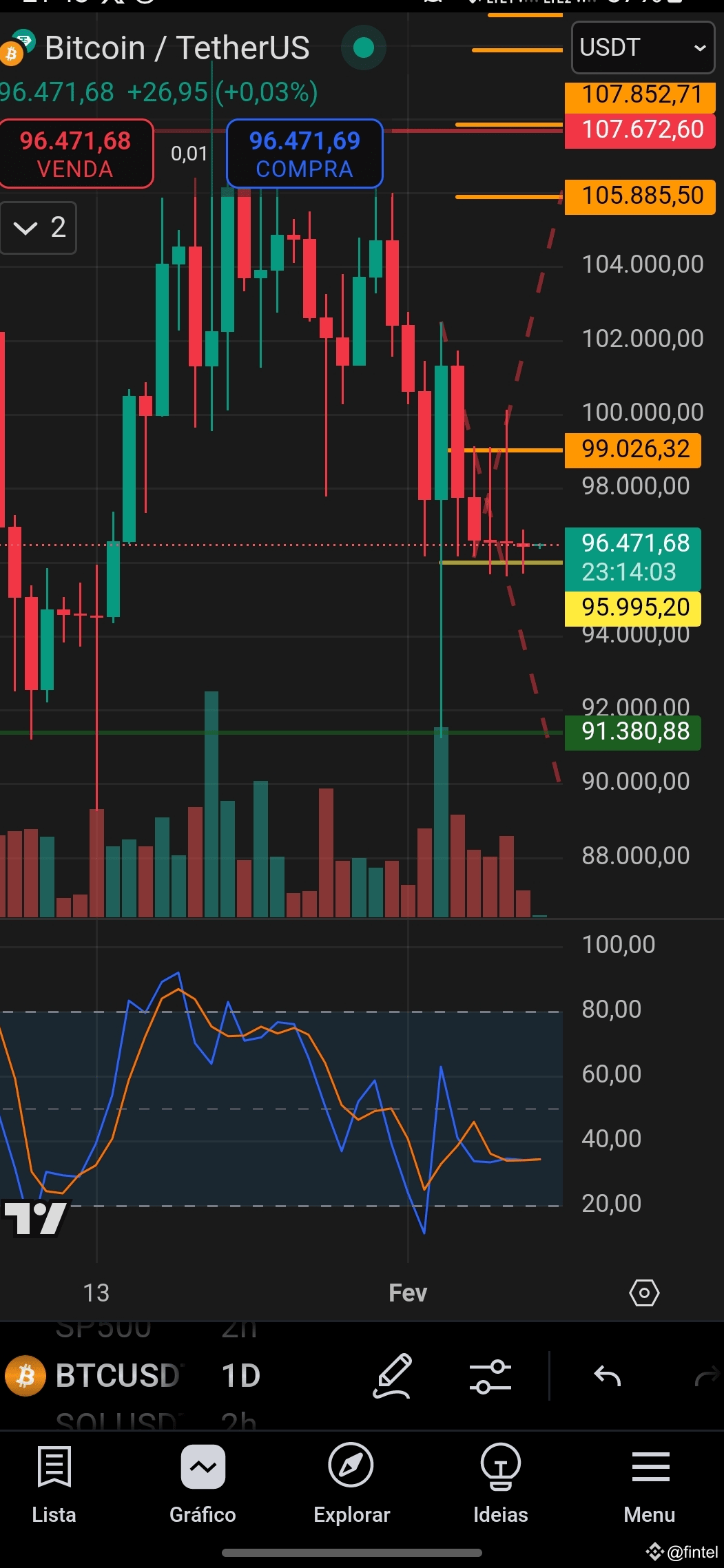Switch to the Explorar tab
This screenshot has width=724, height=1568.
[351, 1485]
